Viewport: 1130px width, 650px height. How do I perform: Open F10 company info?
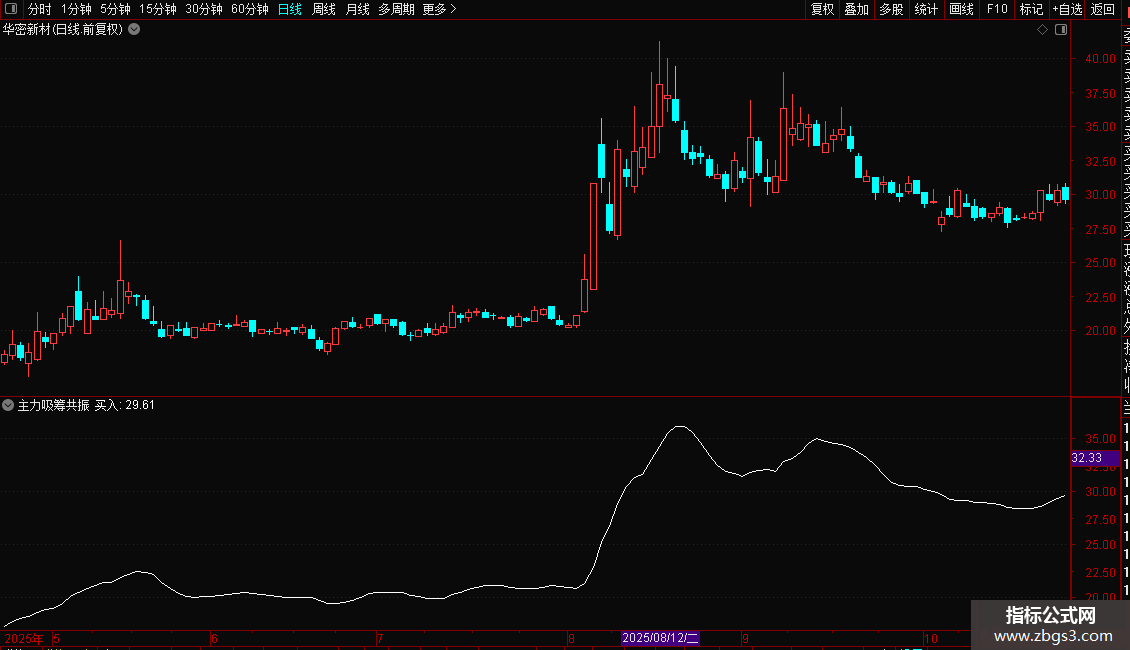[x=997, y=9]
